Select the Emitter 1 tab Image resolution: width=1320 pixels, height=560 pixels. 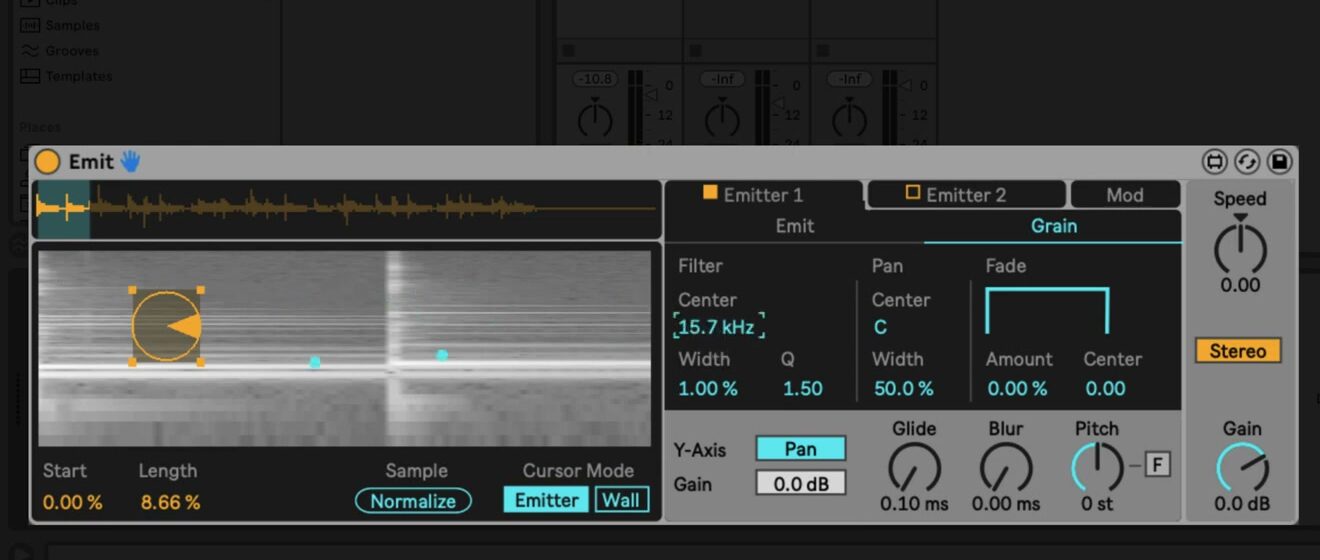point(764,195)
